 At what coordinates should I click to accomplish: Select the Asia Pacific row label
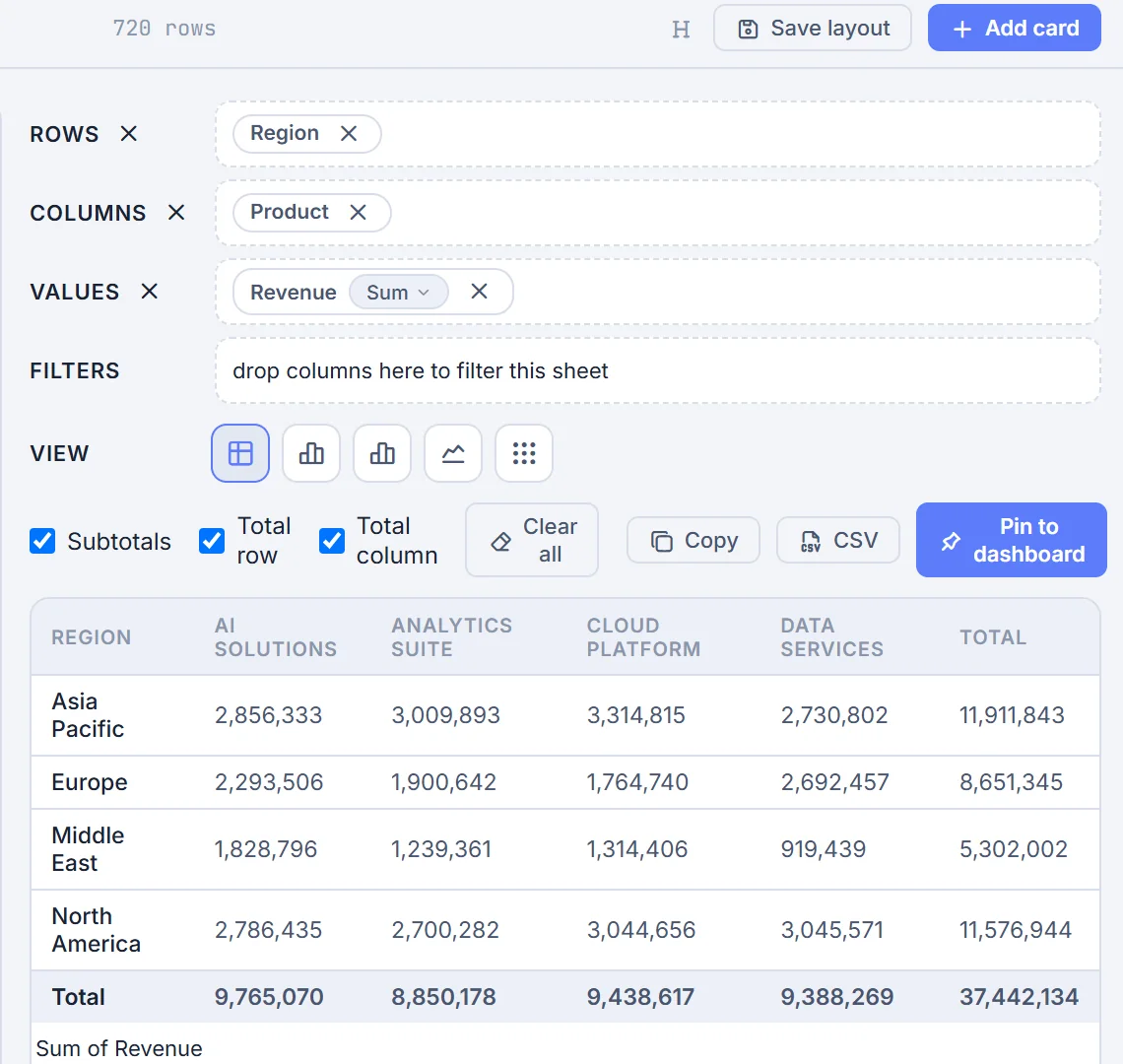click(88, 715)
